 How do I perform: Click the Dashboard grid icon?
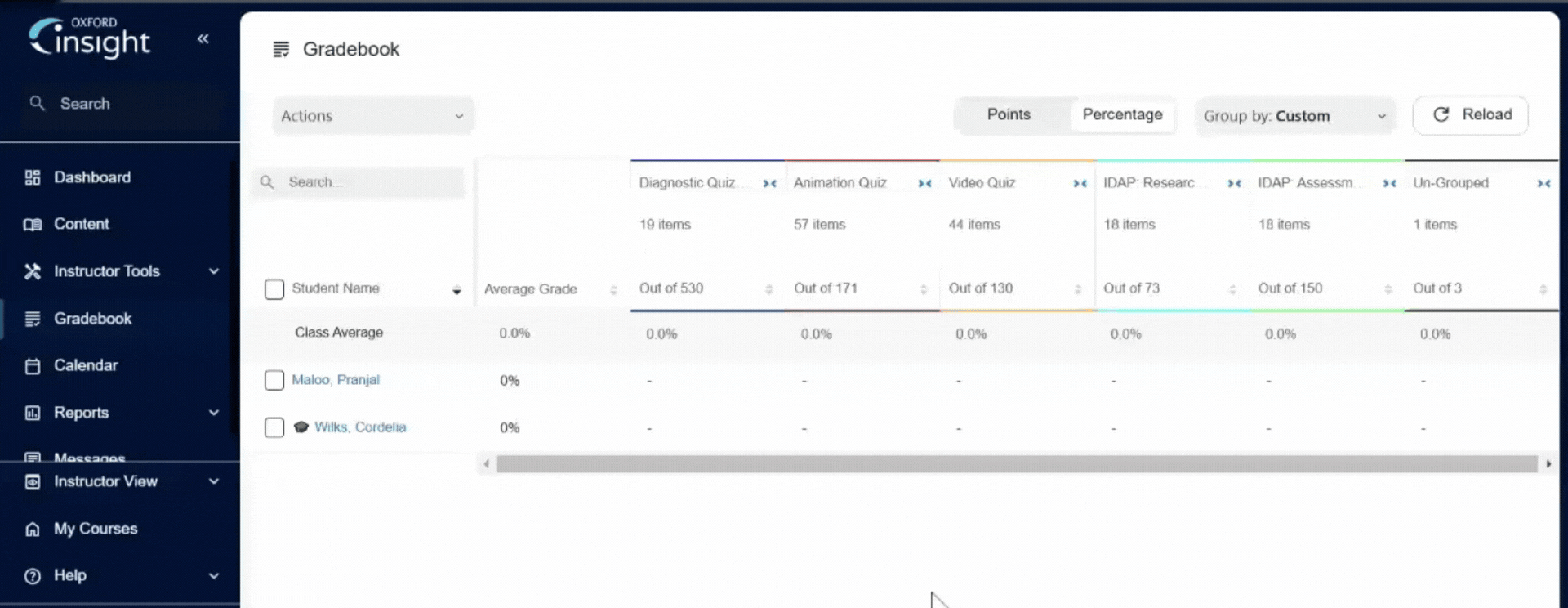pos(33,177)
